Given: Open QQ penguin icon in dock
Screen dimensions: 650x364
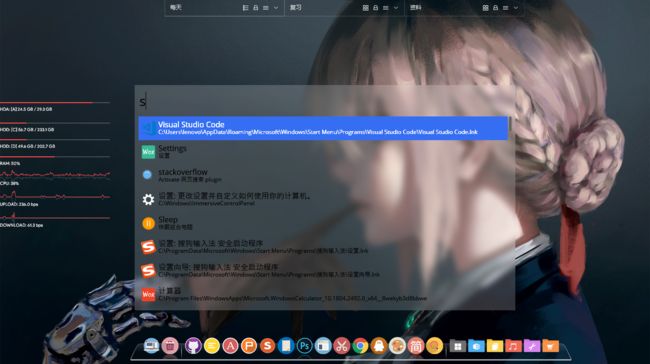Looking at the screenshot, I should [379, 345].
